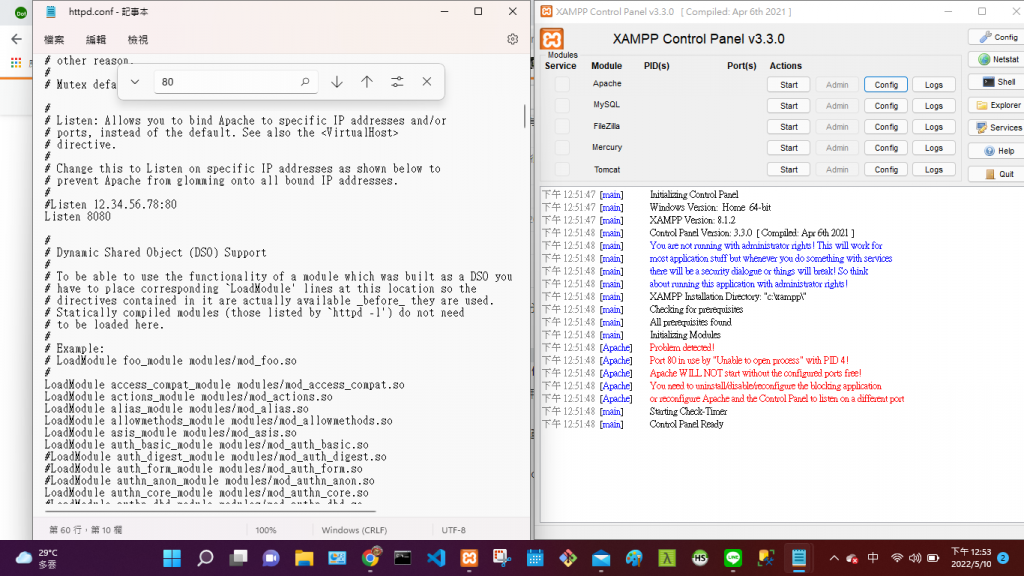Start the FileZilla module
Viewport: 1024px width, 576px height.
pos(789,127)
